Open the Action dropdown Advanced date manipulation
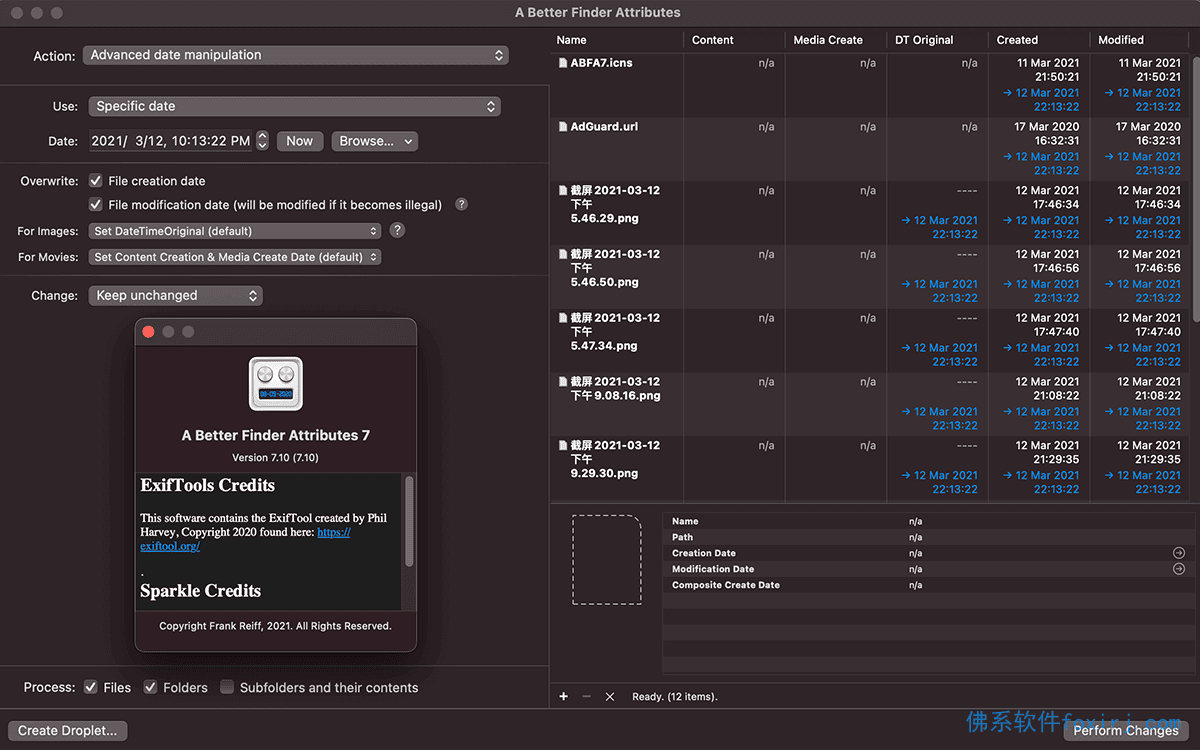The width and height of the screenshot is (1200, 750). [x=296, y=56]
